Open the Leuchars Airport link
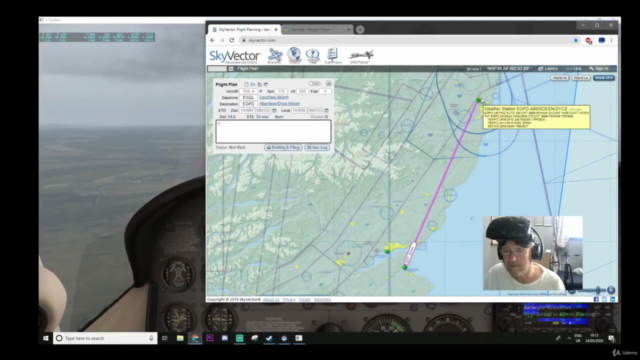The image size is (640, 360). pos(274,98)
